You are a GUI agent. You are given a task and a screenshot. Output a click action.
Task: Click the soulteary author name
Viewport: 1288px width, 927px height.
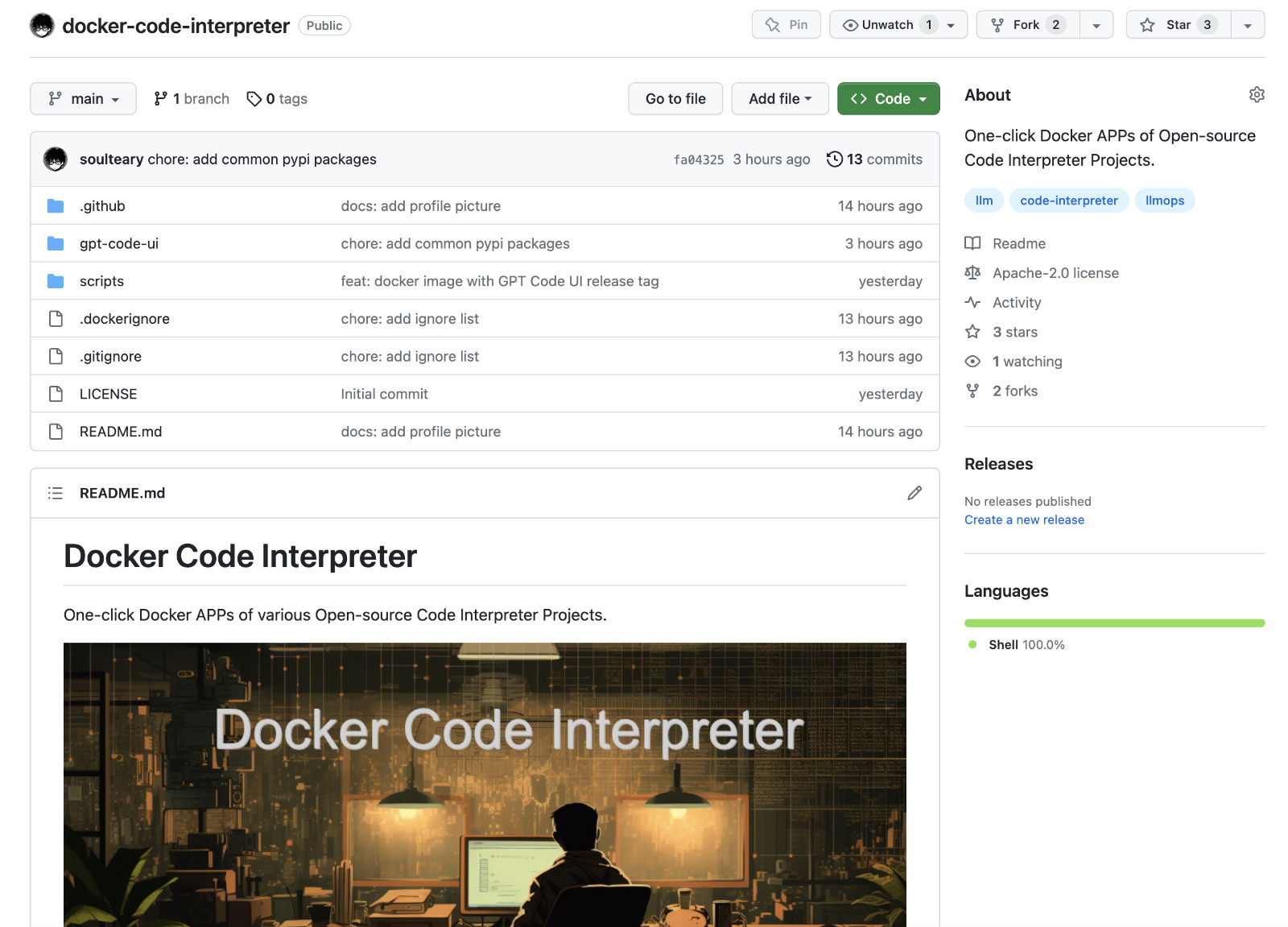(x=111, y=159)
